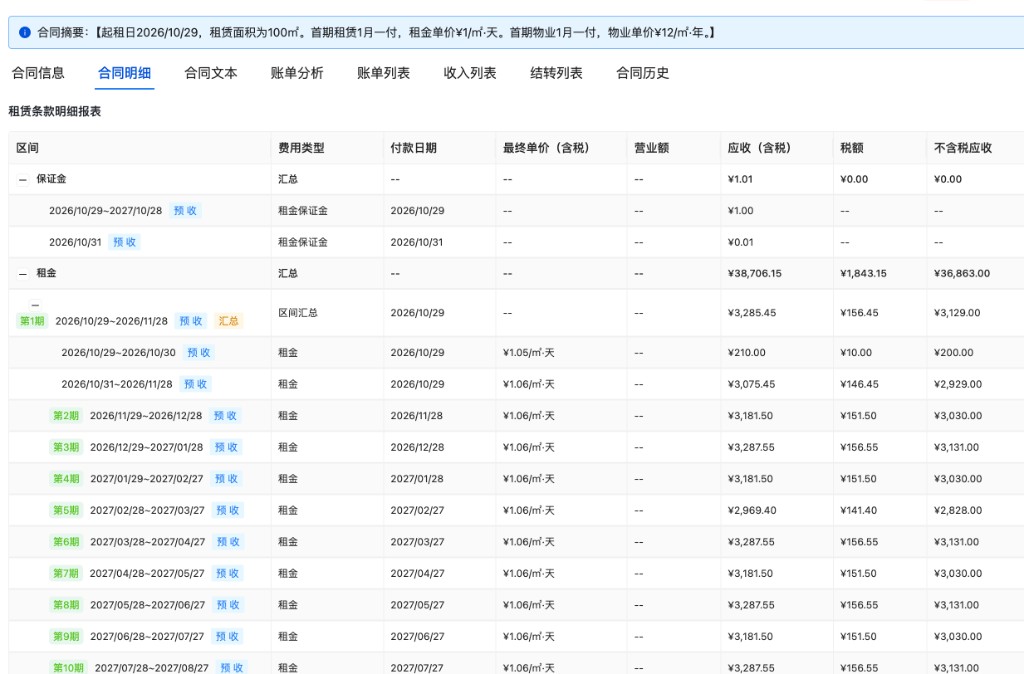The width and height of the screenshot is (1024, 674).
Task: Click the green 第5期 badge
Action: coord(65,510)
